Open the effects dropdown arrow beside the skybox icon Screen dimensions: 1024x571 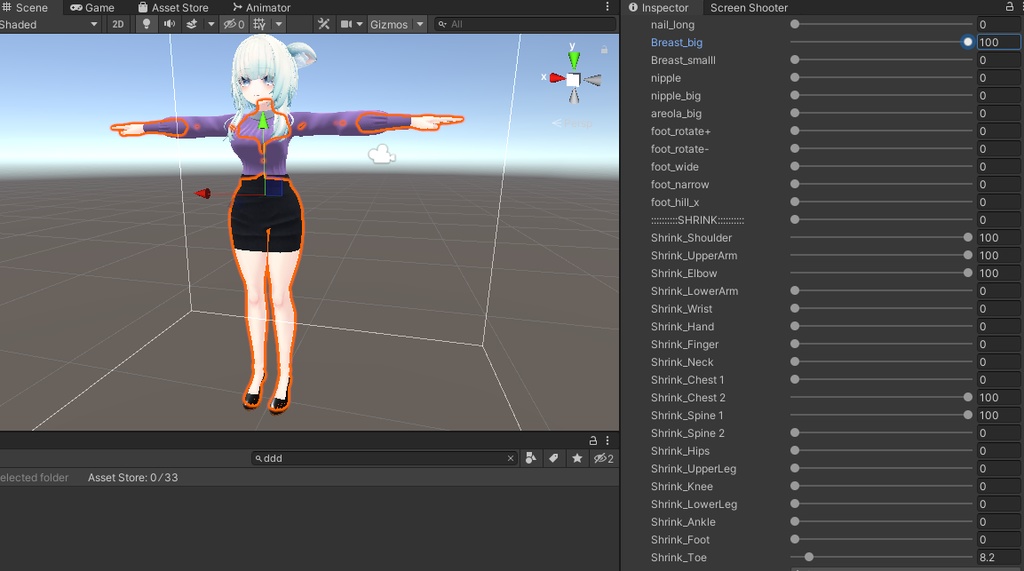pos(210,24)
